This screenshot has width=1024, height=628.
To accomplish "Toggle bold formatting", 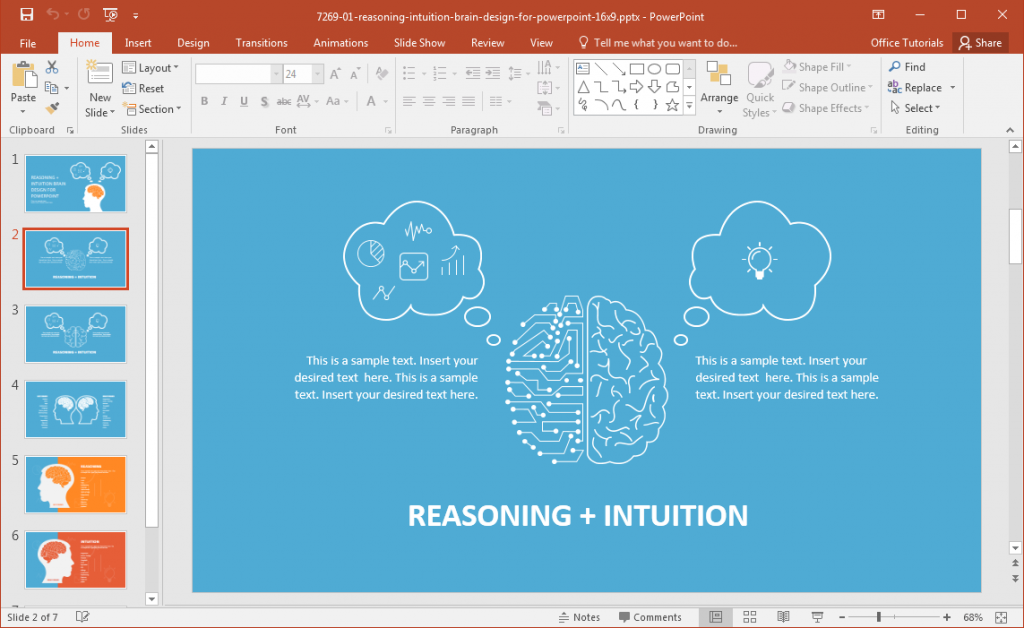I will click(x=204, y=101).
